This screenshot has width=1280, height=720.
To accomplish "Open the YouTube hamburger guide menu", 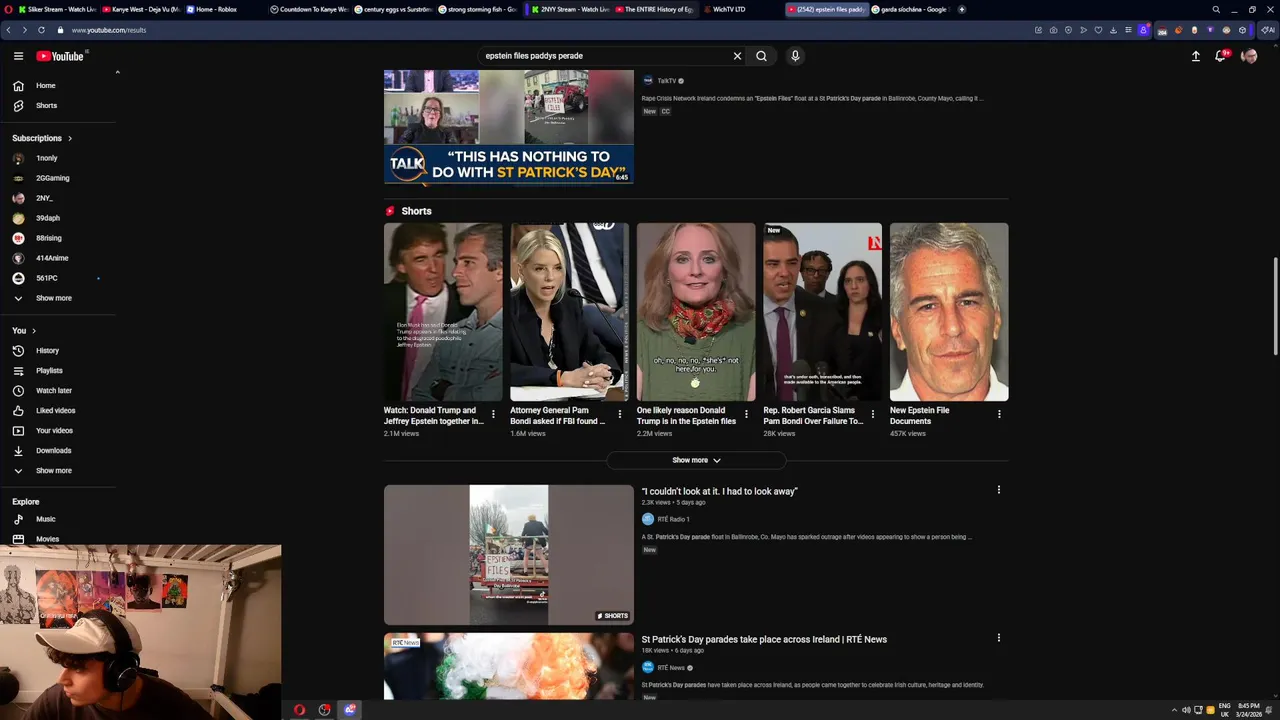I will click(18, 56).
